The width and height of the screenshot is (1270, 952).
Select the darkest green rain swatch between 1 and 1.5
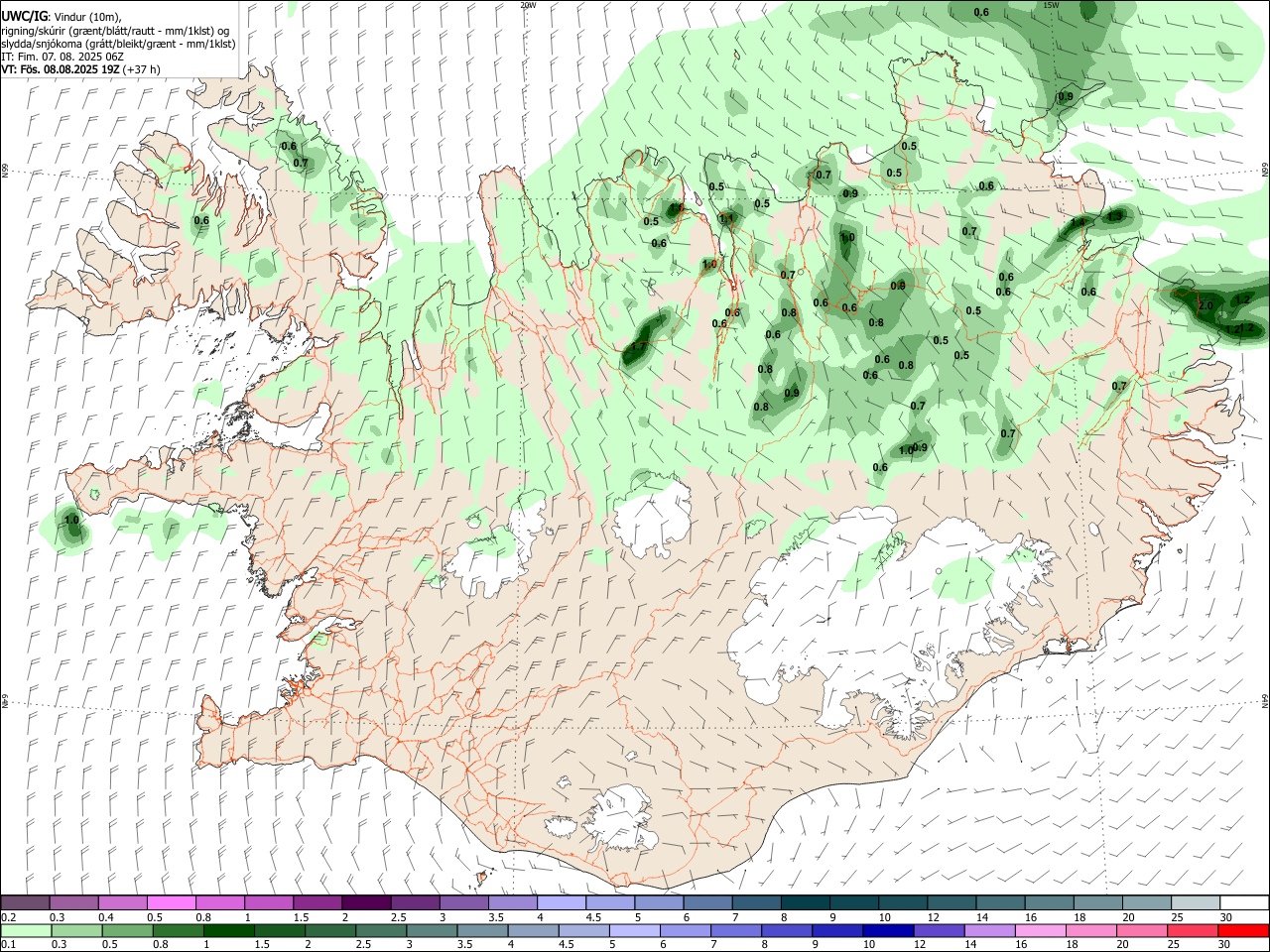click(230, 930)
